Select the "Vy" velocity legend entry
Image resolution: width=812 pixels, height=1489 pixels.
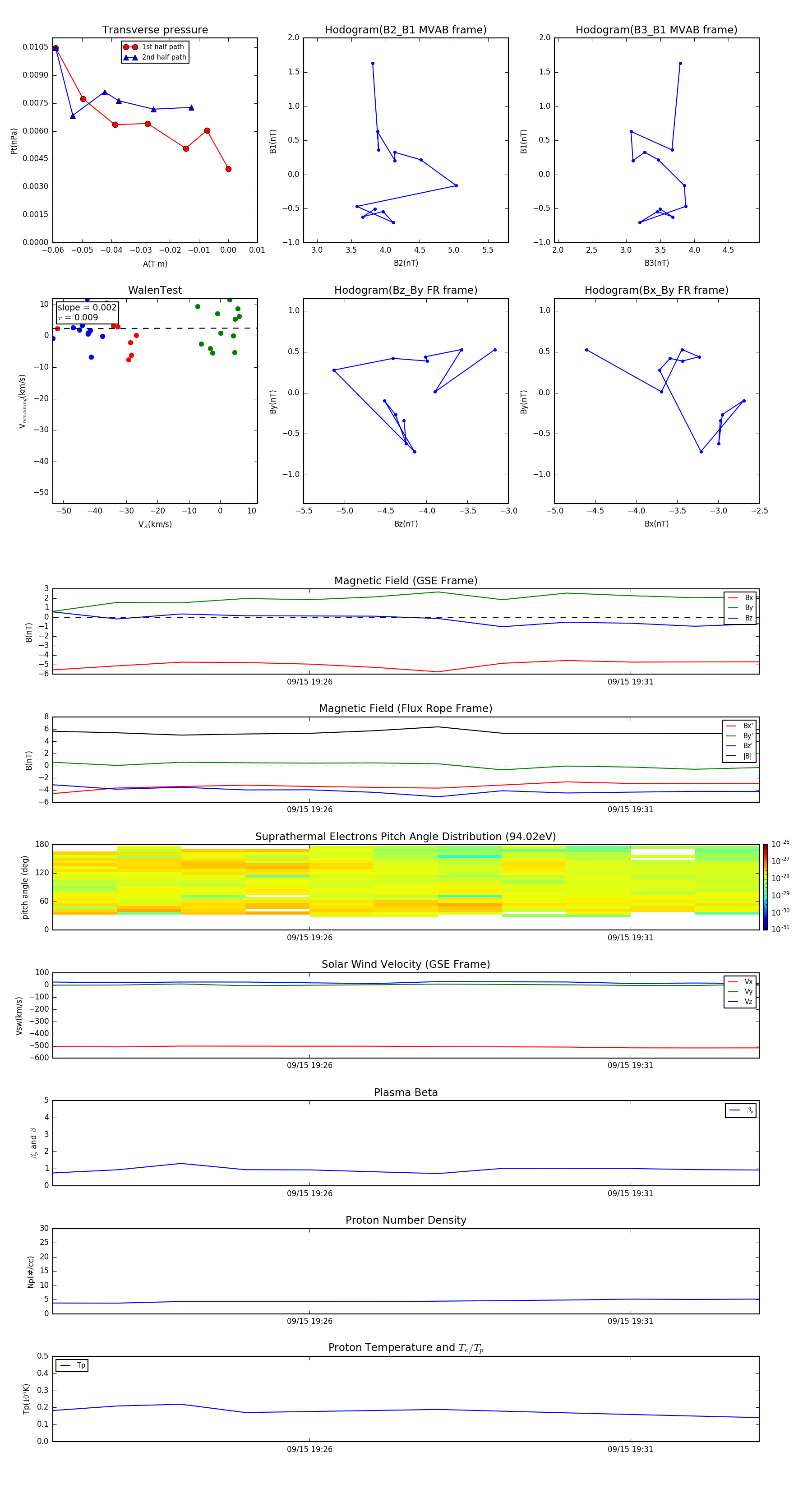[740, 991]
